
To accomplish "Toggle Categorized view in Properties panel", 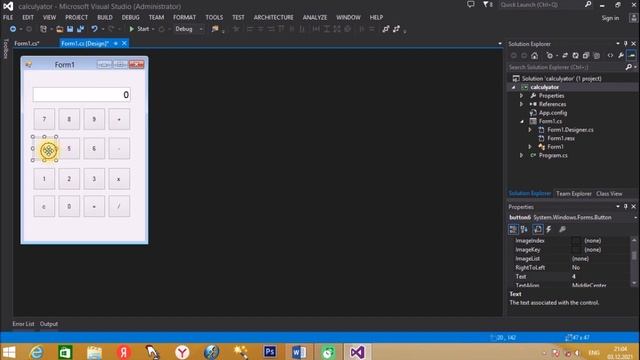I will tap(513, 229).
